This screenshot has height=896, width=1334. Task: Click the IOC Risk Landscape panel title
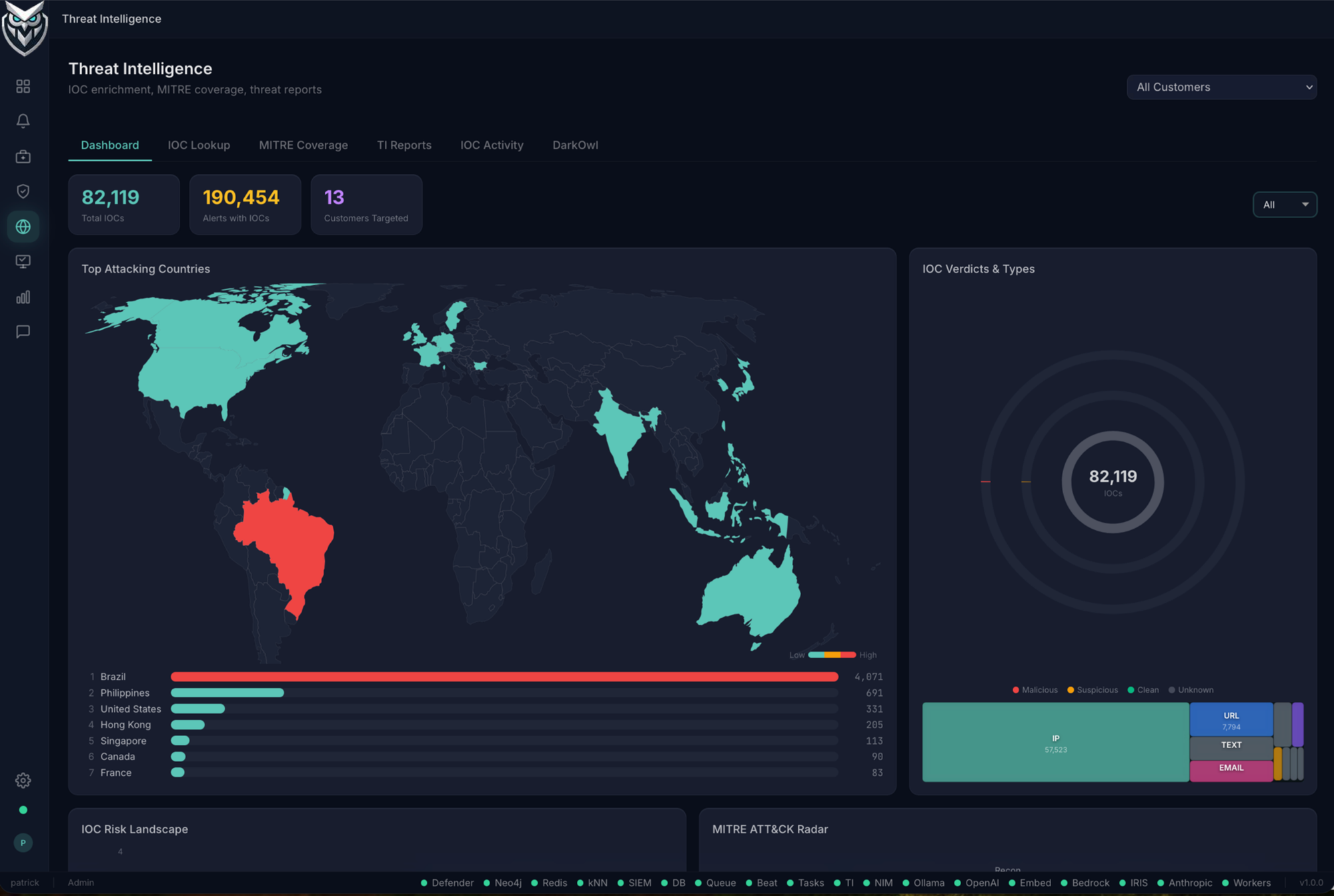[135, 829]
